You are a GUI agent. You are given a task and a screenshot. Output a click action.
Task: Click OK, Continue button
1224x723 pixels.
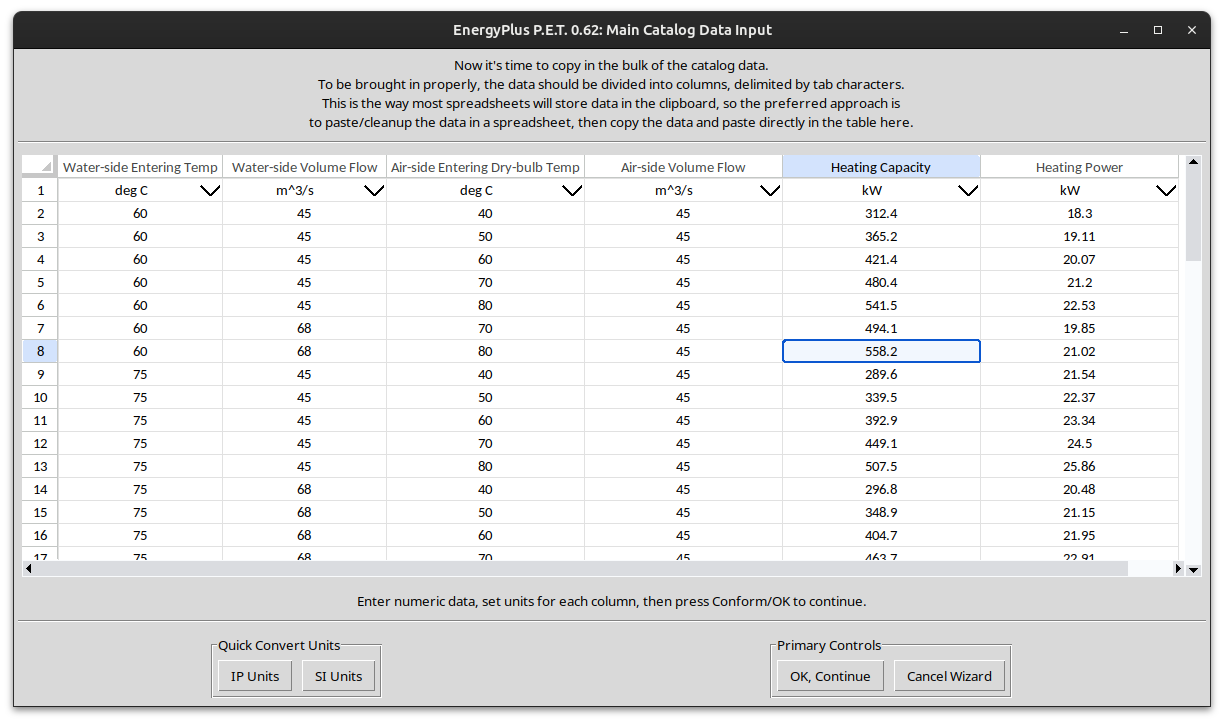(830, 676)
